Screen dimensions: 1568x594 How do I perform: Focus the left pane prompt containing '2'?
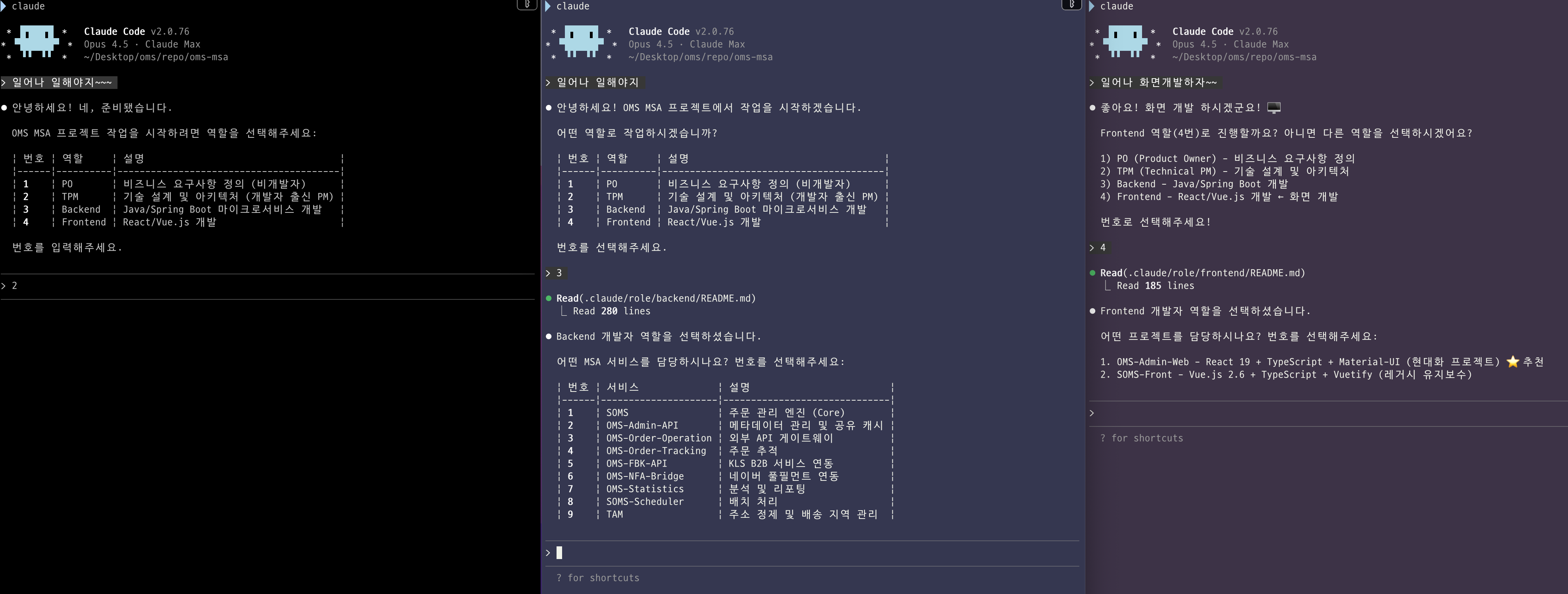tap(267, 286)
